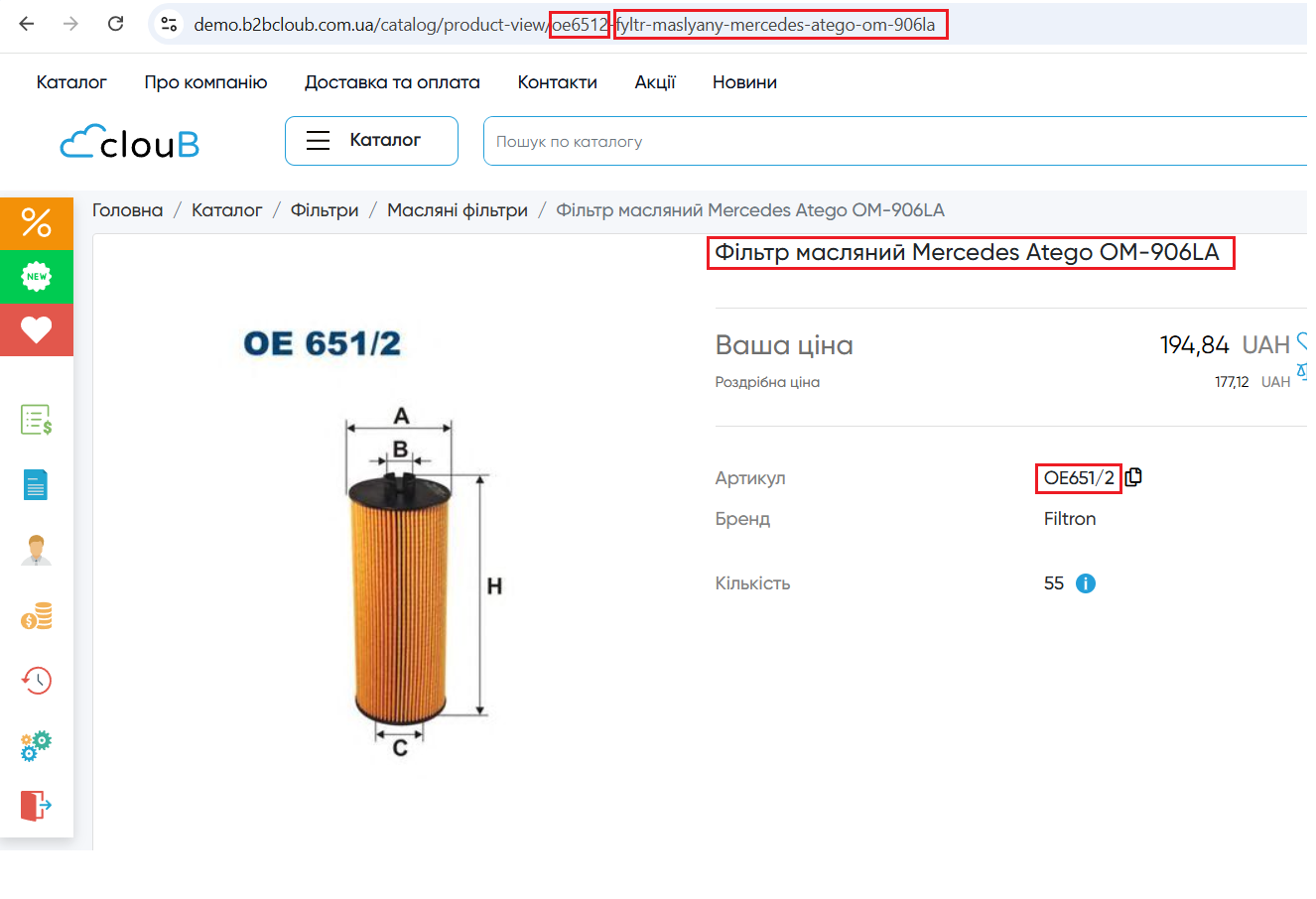1316x899 pixels.
Task: Click the blue info icon beside quantity 55
Action: click(x=1086, y=583)
